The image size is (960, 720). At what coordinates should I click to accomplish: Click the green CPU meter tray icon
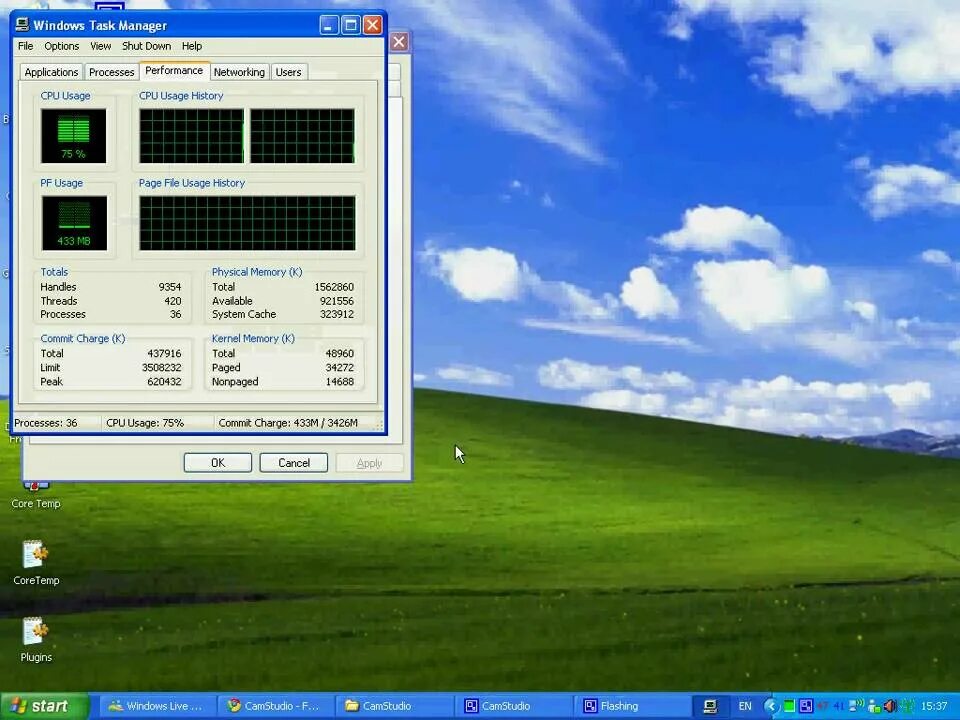pos(789,706)
